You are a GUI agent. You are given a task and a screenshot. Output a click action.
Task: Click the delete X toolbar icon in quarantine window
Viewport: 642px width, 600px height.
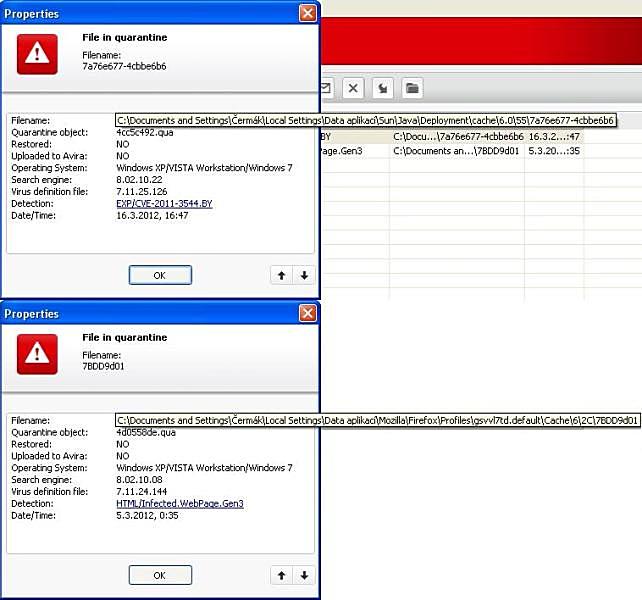353,88
